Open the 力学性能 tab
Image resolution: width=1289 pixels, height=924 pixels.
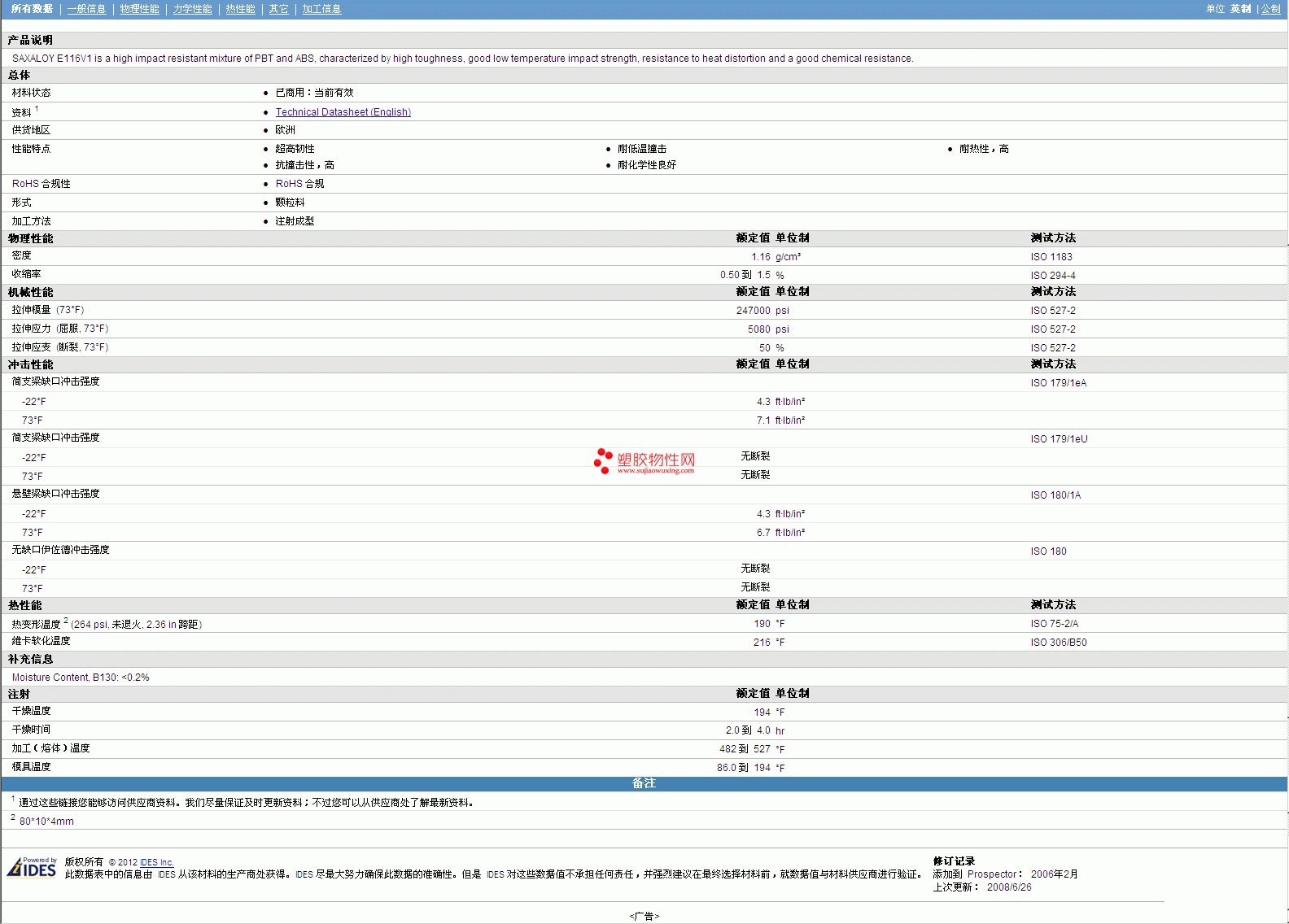tap(192, 9)
